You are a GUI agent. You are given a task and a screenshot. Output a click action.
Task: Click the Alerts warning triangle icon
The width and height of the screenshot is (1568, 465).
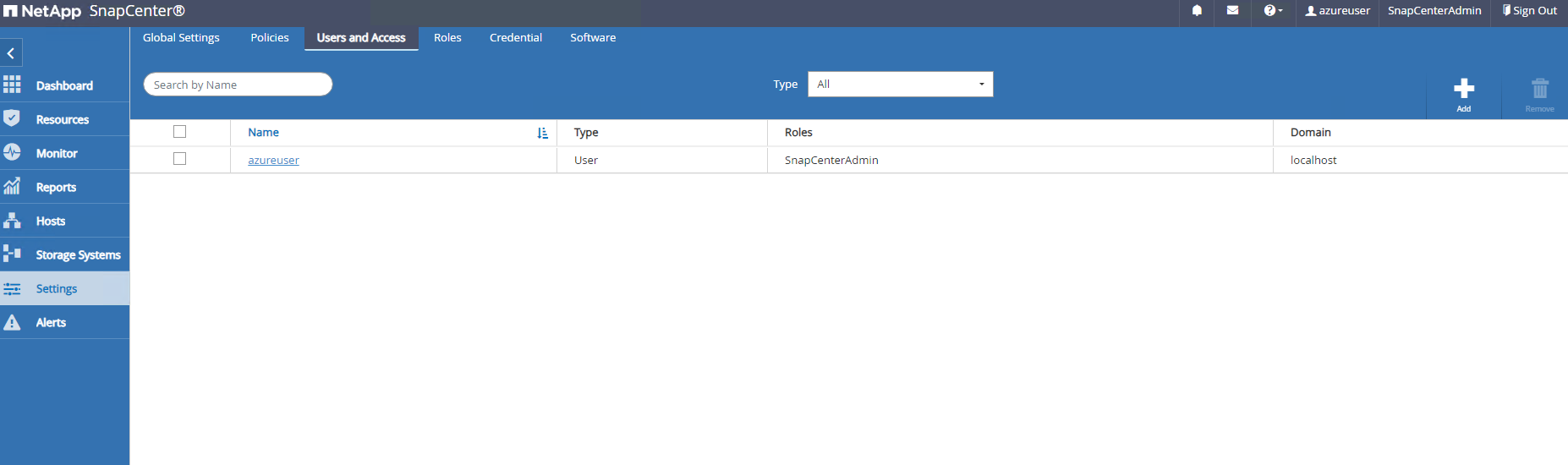tap(12, 322)
